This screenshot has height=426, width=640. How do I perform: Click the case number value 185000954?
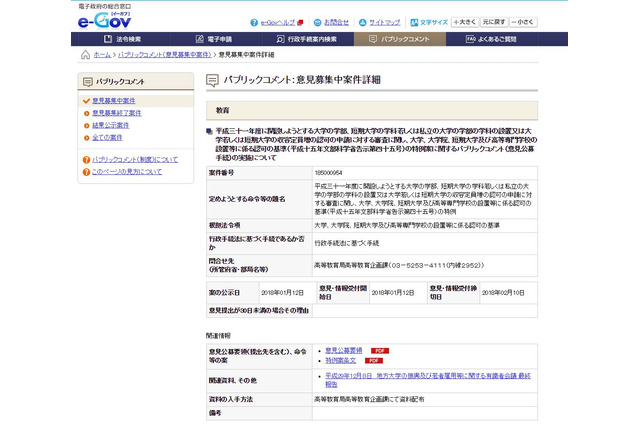tap(328, 173)
